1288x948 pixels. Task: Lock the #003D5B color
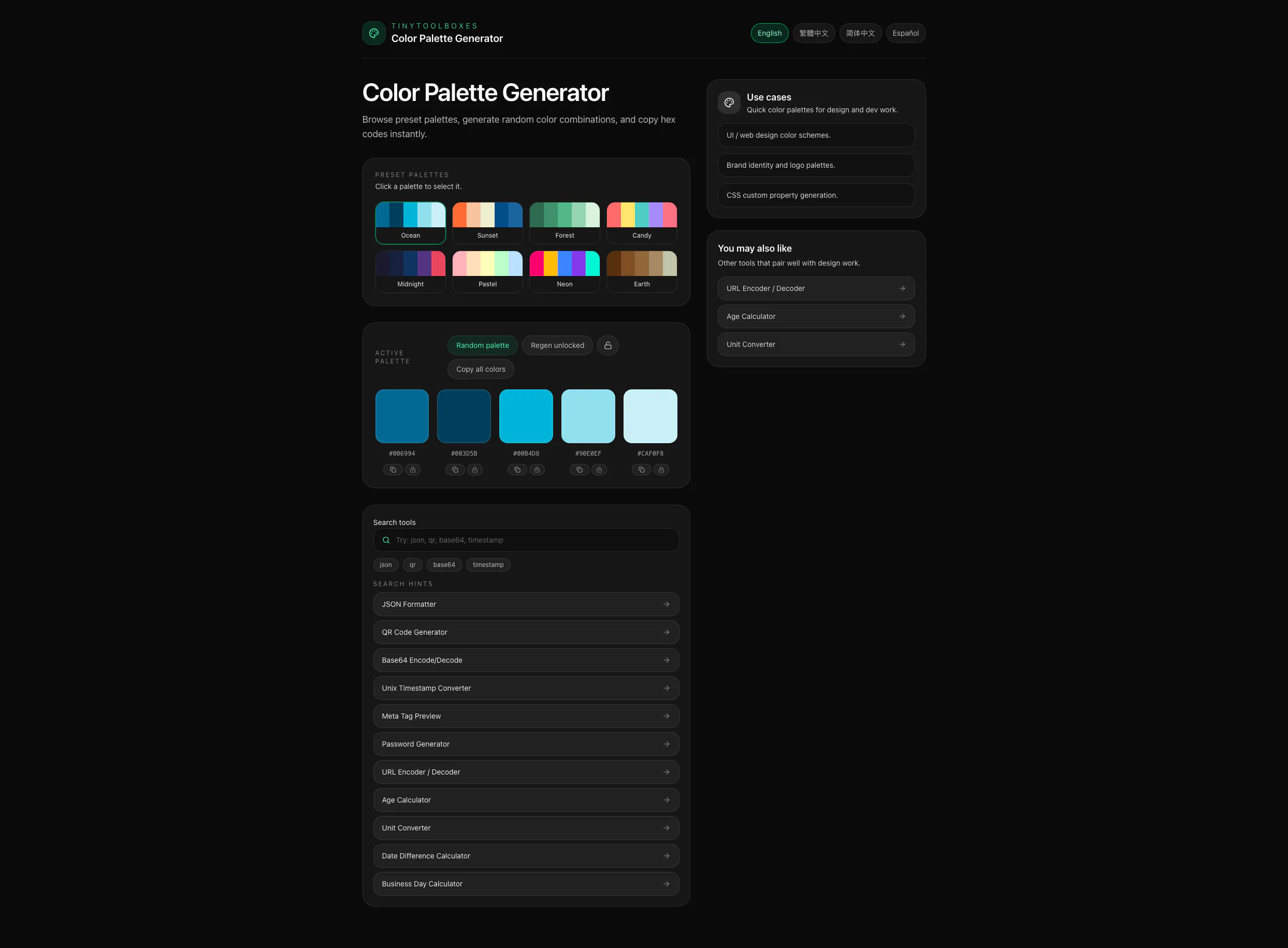(475, 470)
